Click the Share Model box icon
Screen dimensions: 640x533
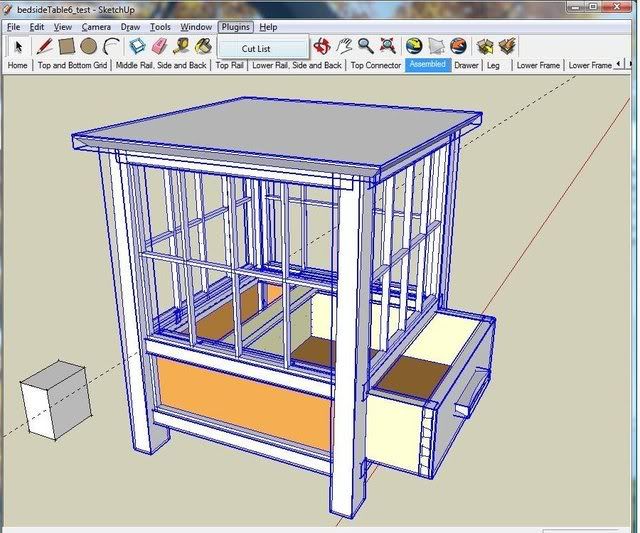click(507, 46)
